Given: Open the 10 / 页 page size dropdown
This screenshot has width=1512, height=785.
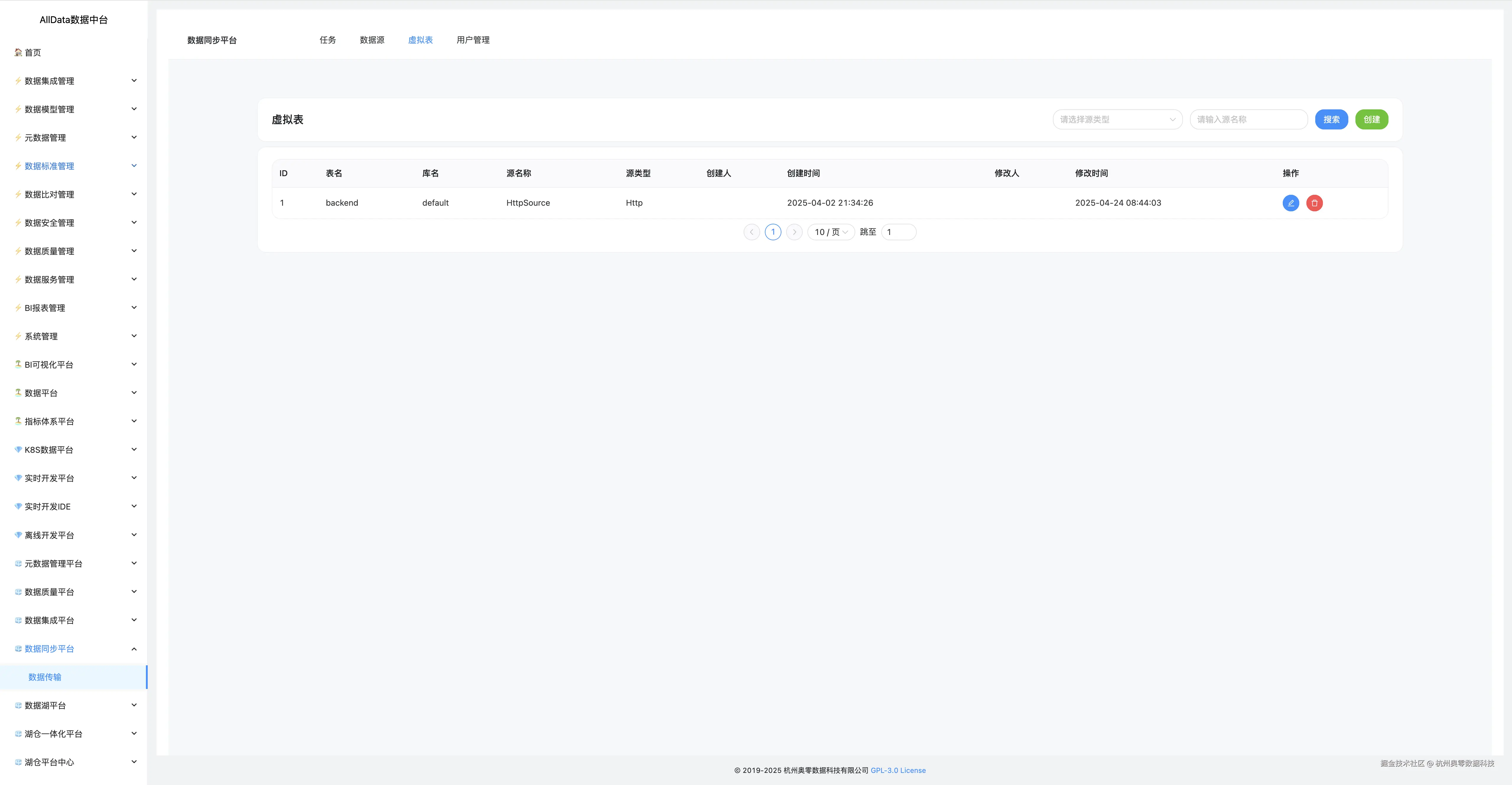Looking at the screenshot, I should point(830,232).
